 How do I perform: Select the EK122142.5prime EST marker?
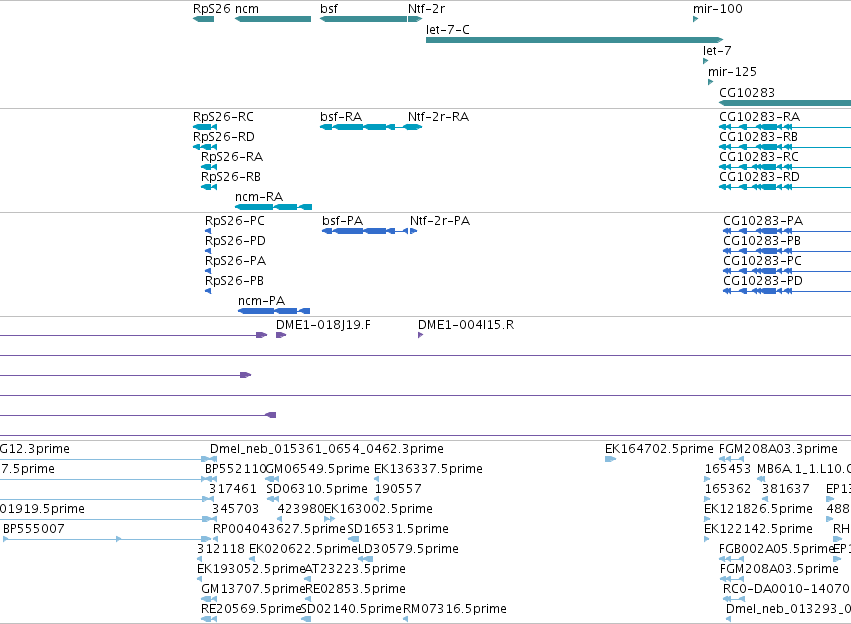coord(707,539)
